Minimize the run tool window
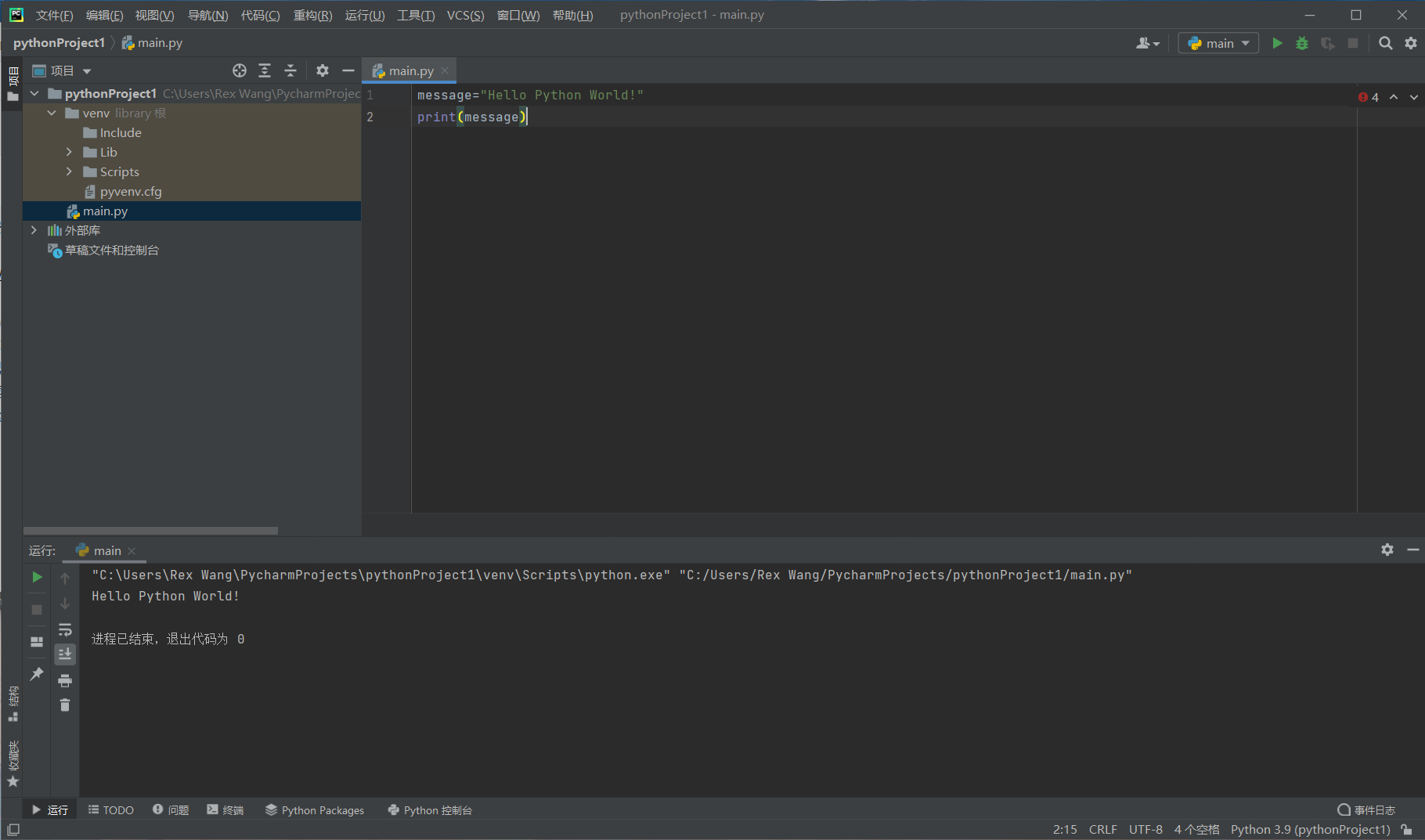 point(1412,550)
